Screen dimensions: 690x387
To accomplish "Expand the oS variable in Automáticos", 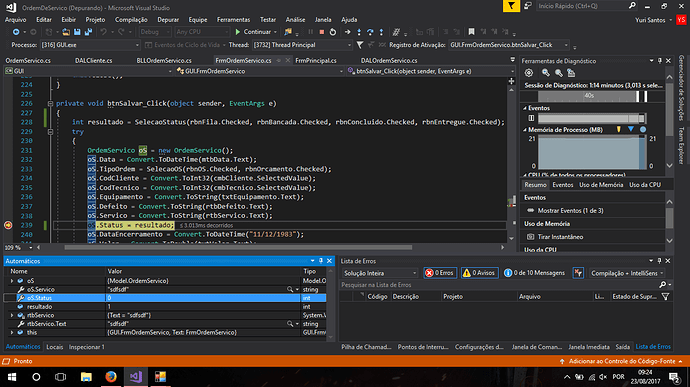I will [x=11, y=280].
